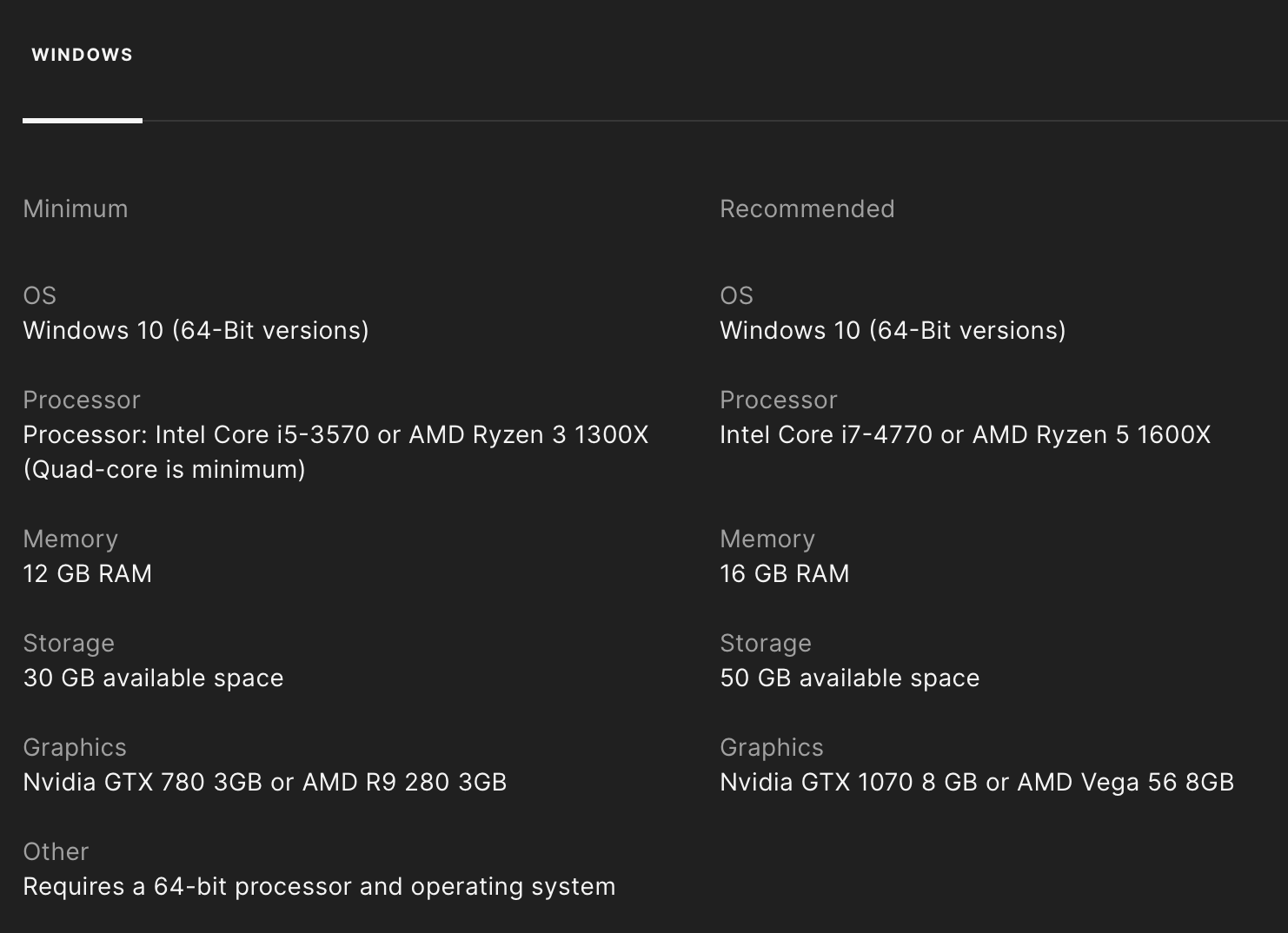Click the Storage label under Minimum
This screenshot has height=933, width=1288.
point(69,643)
